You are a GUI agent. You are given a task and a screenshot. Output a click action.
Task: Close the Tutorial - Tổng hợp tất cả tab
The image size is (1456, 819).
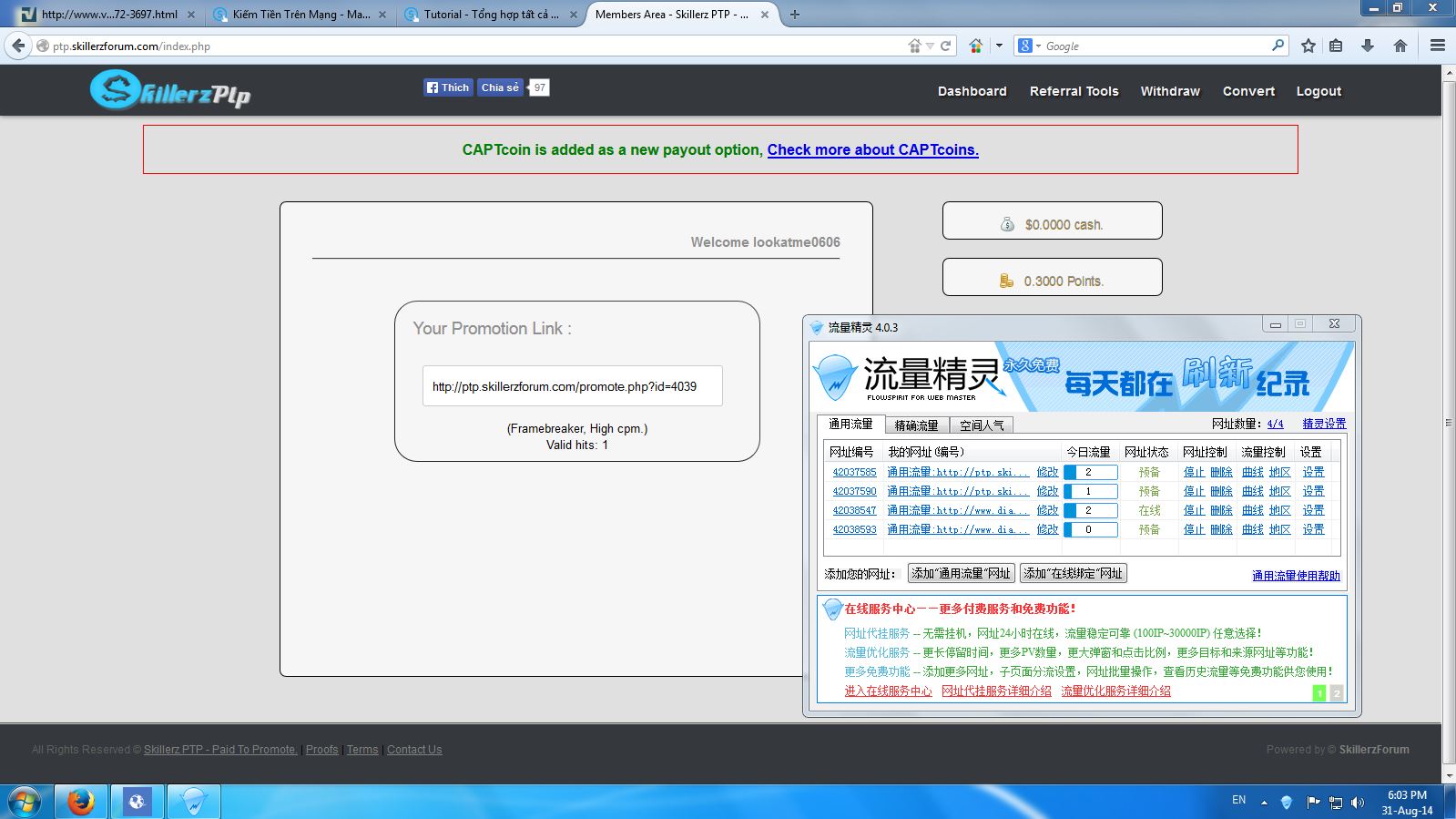click(x=573, y=15)
